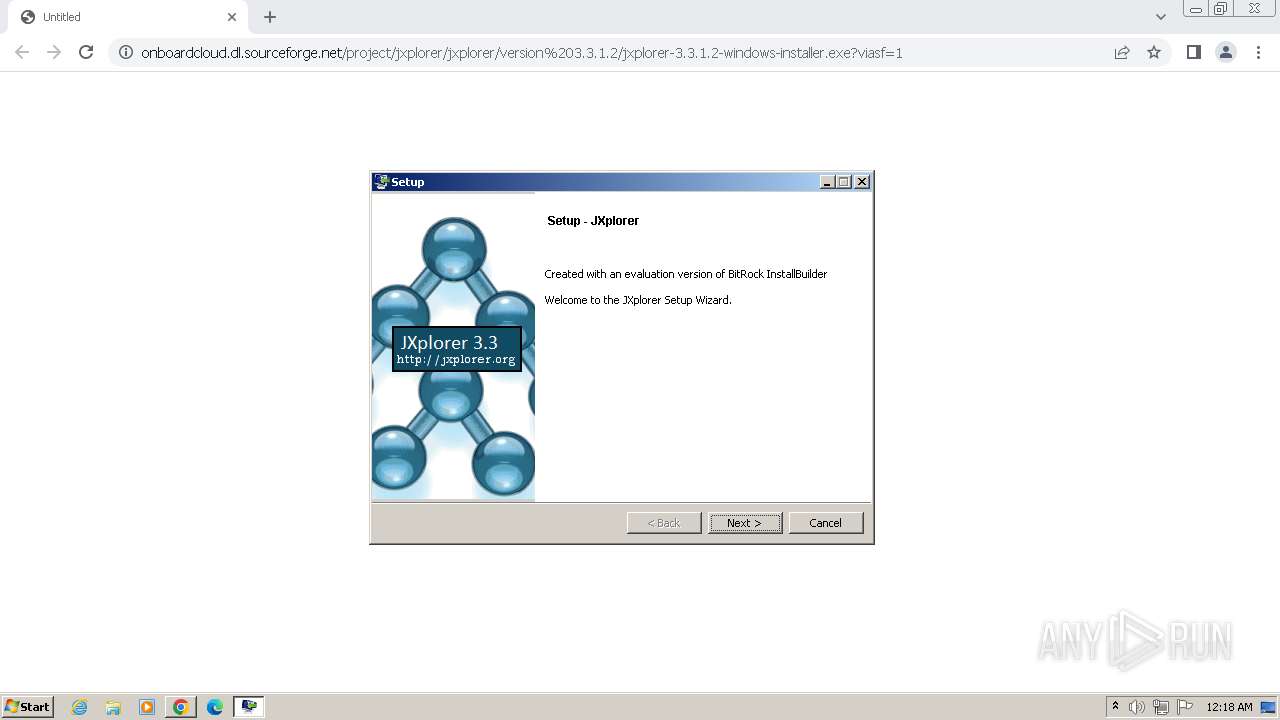Click the sourceforge URL address bar
This screenshot has width=1280, height=720.
click(x=521, y=53)
